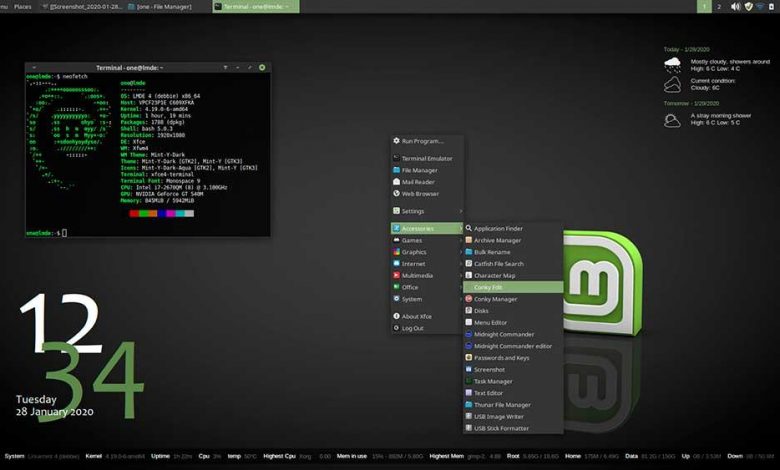Expand the Internet submenu
Screen dimensions: 780x470
coord(427,264)
